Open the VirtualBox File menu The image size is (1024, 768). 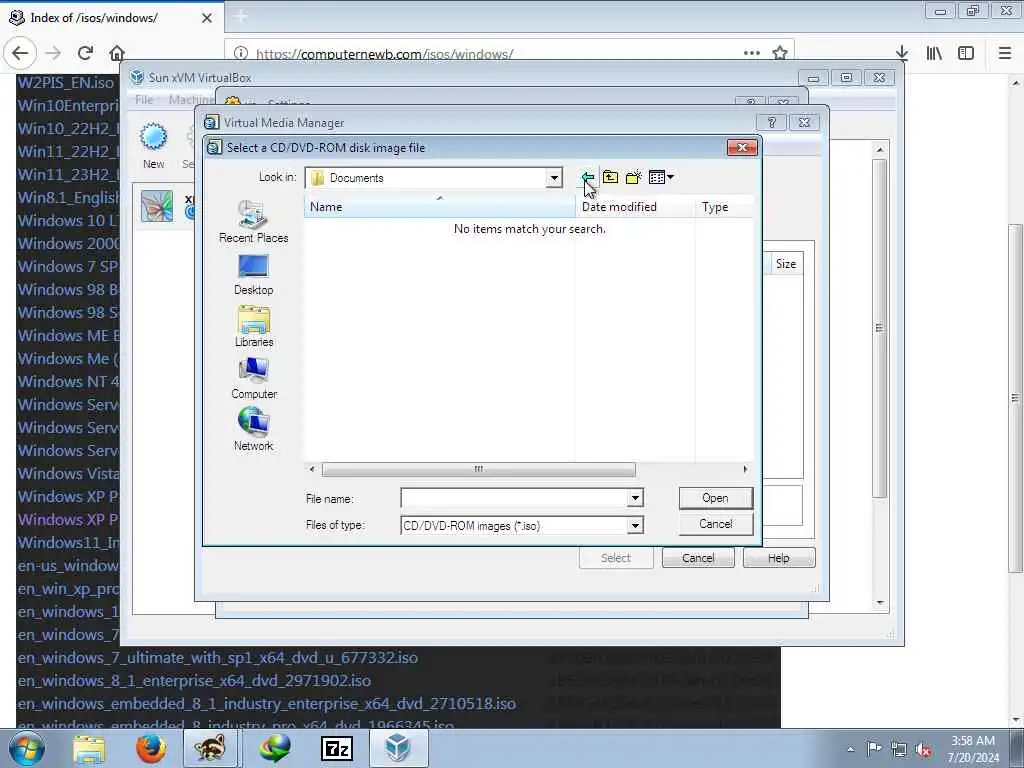144,99
